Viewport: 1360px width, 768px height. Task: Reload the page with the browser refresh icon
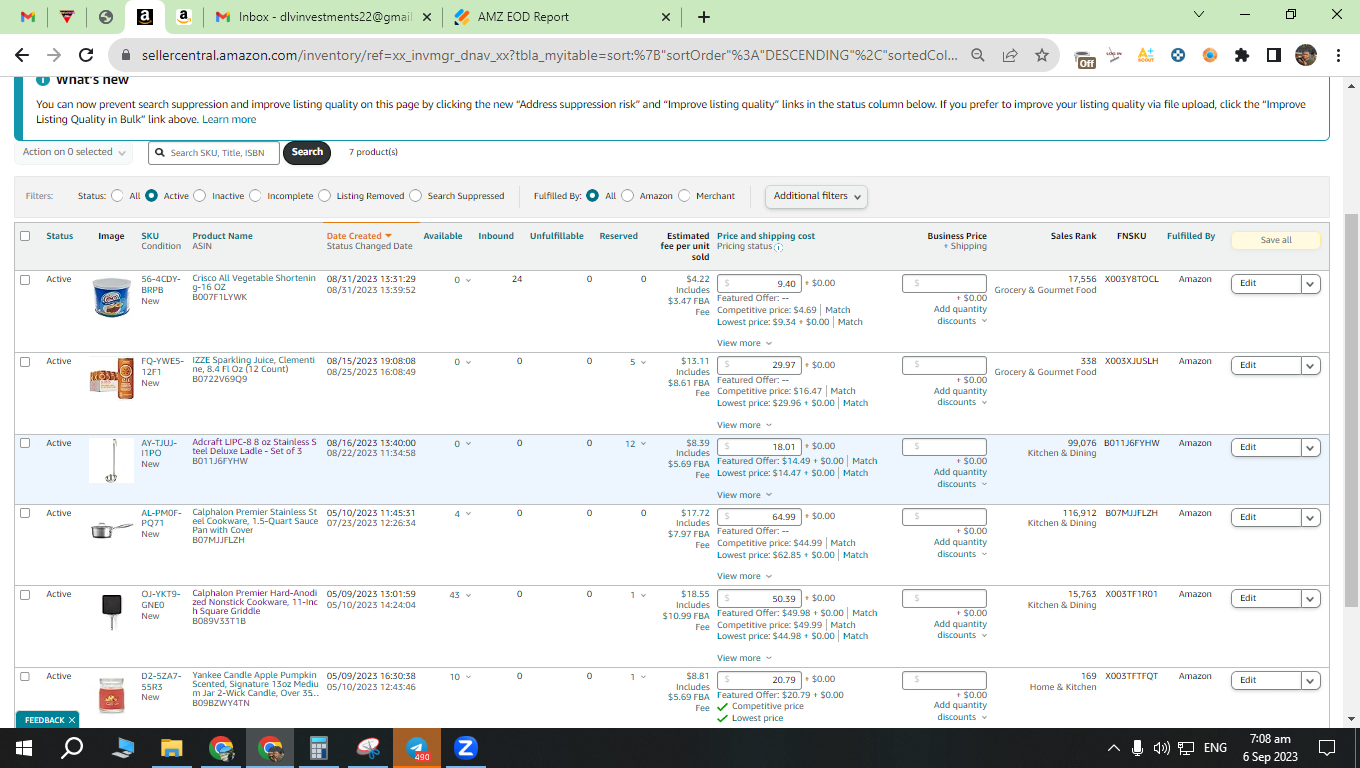(x=86, y=56)
